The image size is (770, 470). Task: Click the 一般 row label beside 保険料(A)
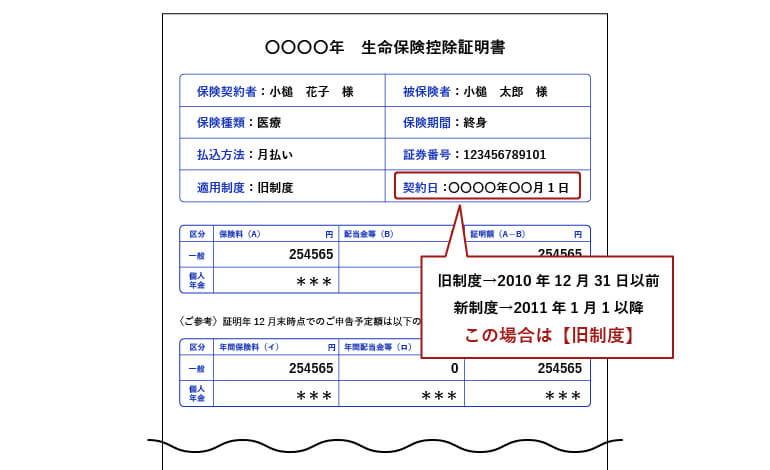coord(197,255)
